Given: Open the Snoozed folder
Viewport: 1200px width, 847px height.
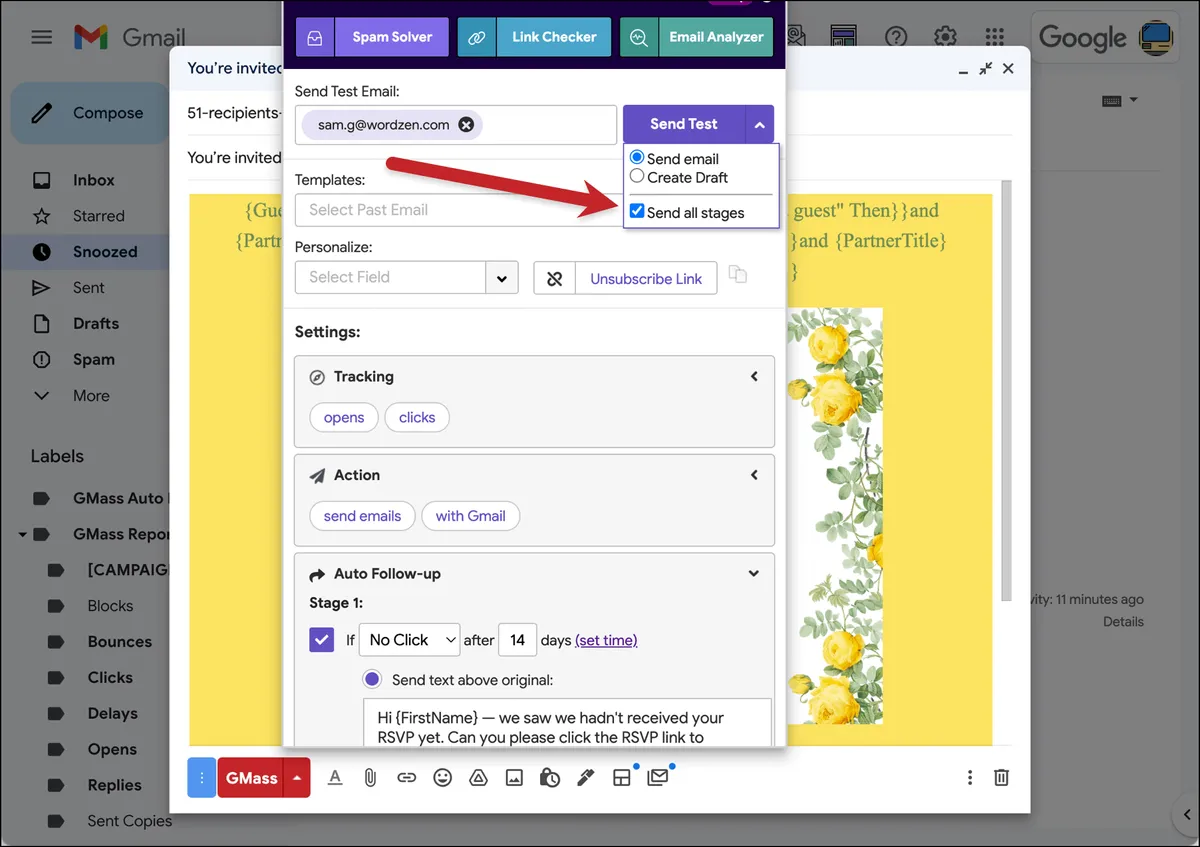Looking at the screenshot, I should coord(105,252).
